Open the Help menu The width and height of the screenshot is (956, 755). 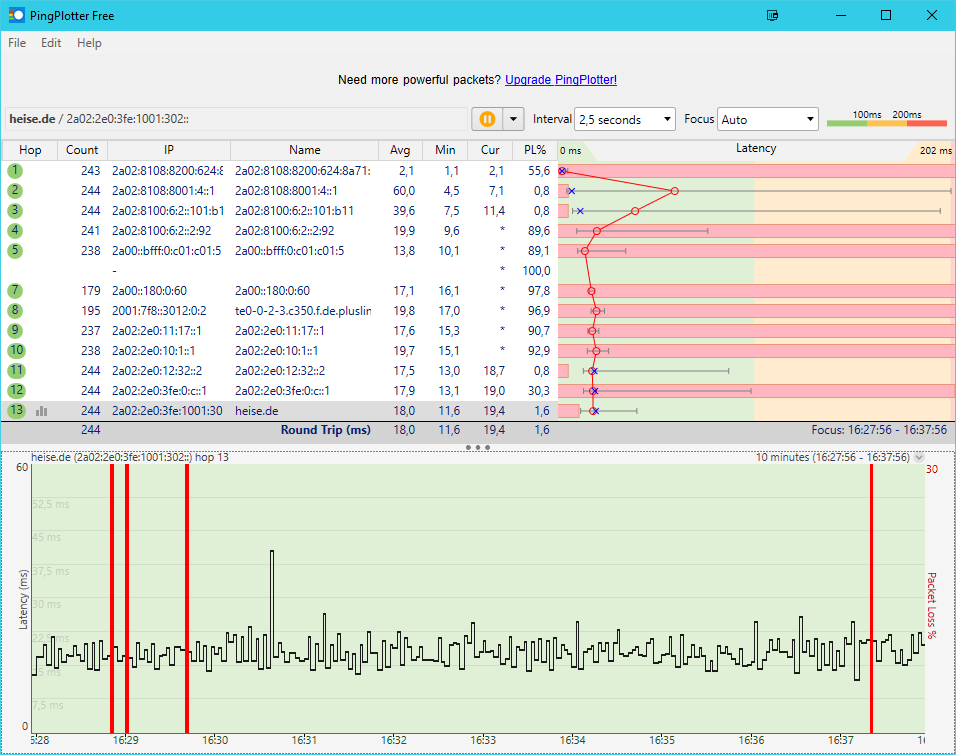[x=89, y=43]
